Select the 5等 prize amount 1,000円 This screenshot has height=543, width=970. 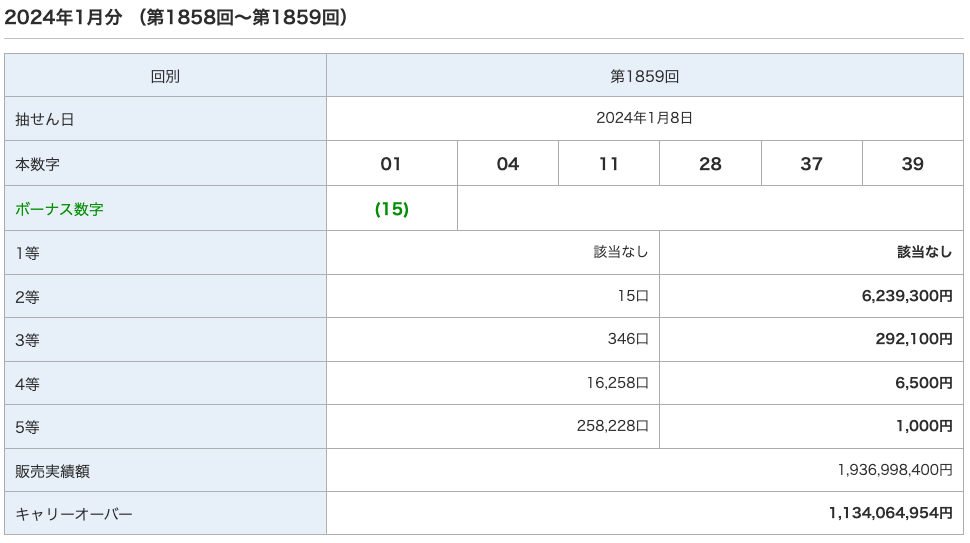[x=924, y=426]
